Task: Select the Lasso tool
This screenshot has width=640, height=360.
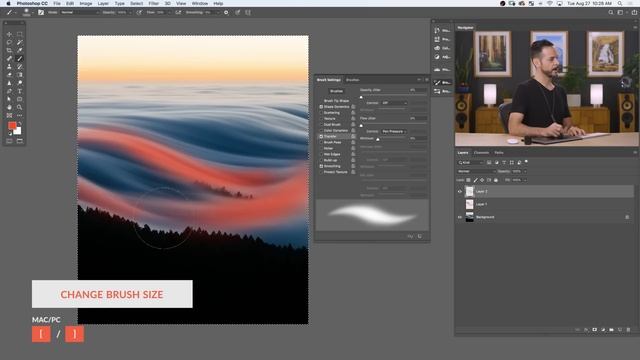Action: (x=9, y=42)
